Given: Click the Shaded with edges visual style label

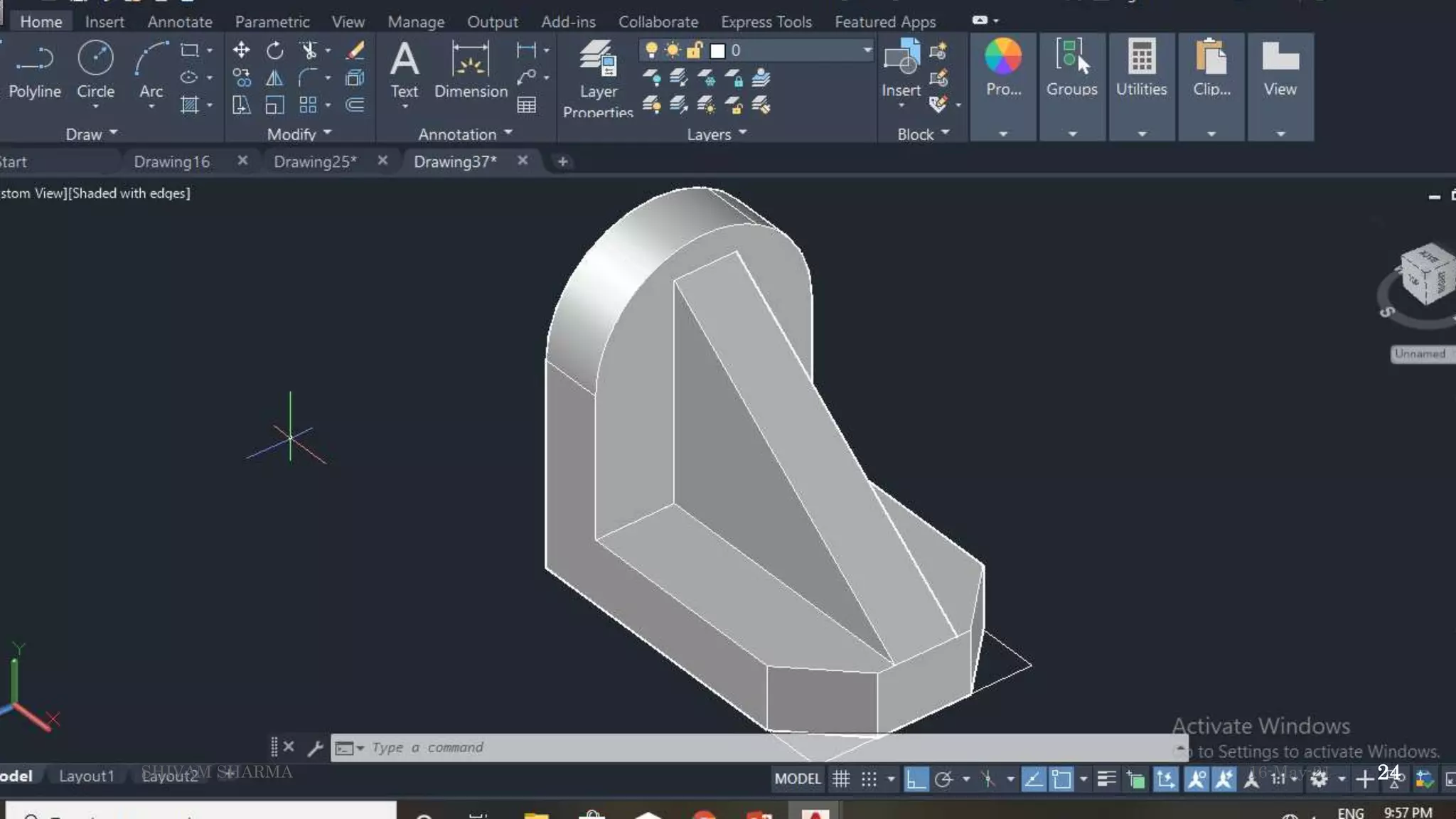Looking at the screenshot, I should [x=129, y=193].
